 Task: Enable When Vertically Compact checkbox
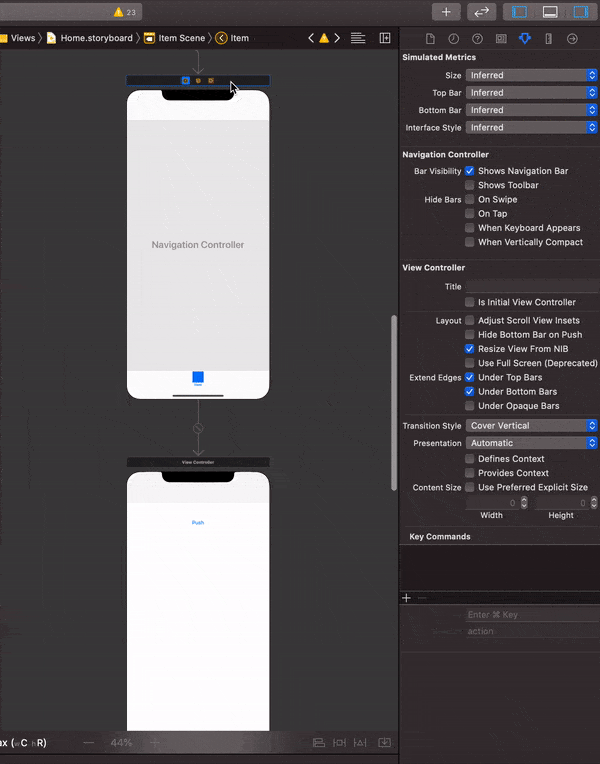click(469, 242)
